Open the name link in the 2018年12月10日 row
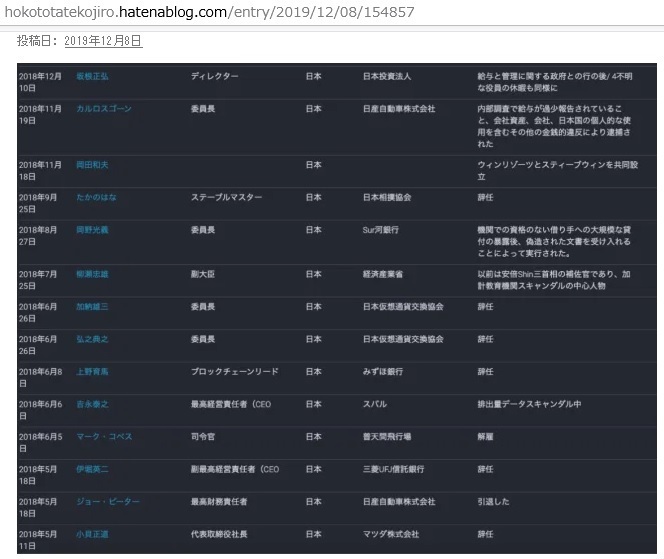Screen dimensions: 664x559 pyautogui.click(x=92, y=77)
